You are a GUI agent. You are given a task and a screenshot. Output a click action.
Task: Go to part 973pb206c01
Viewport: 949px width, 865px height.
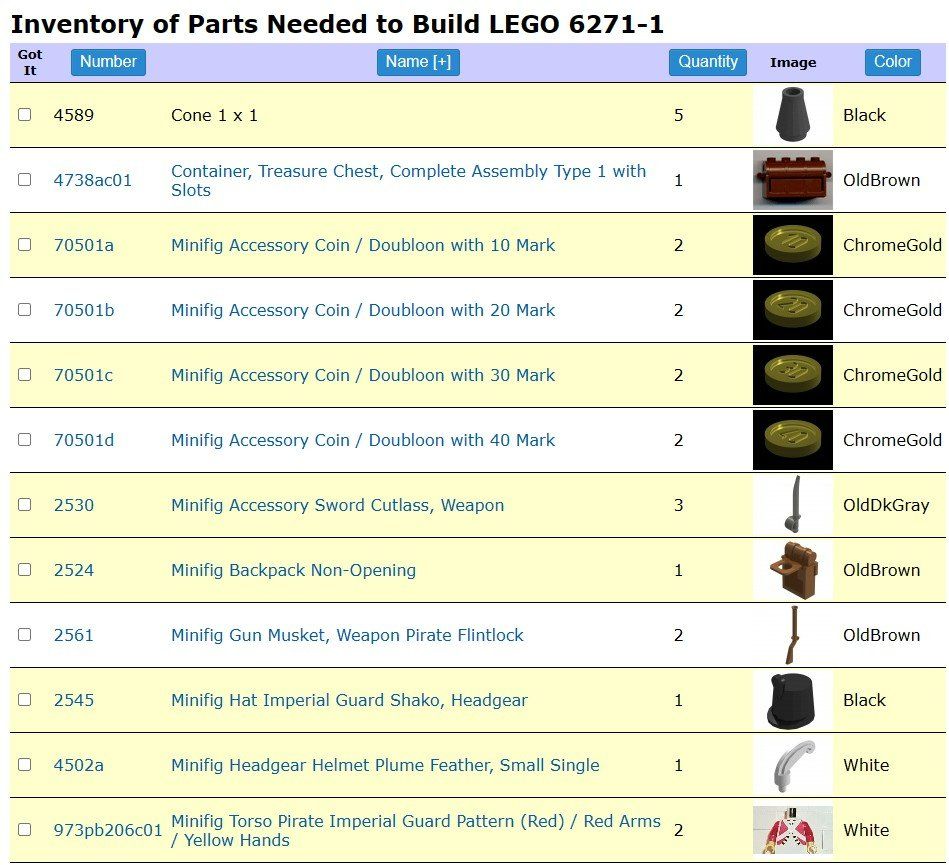108,830
